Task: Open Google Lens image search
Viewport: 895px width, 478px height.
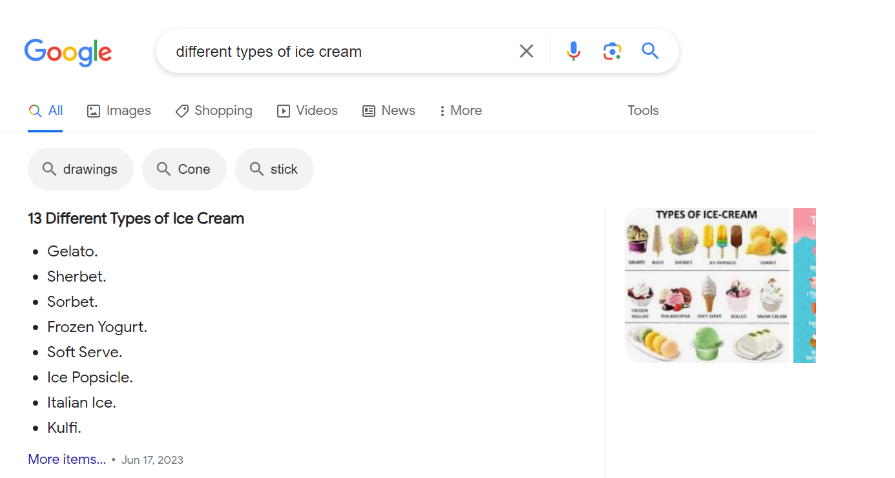Action: click(x=612, y=51)
